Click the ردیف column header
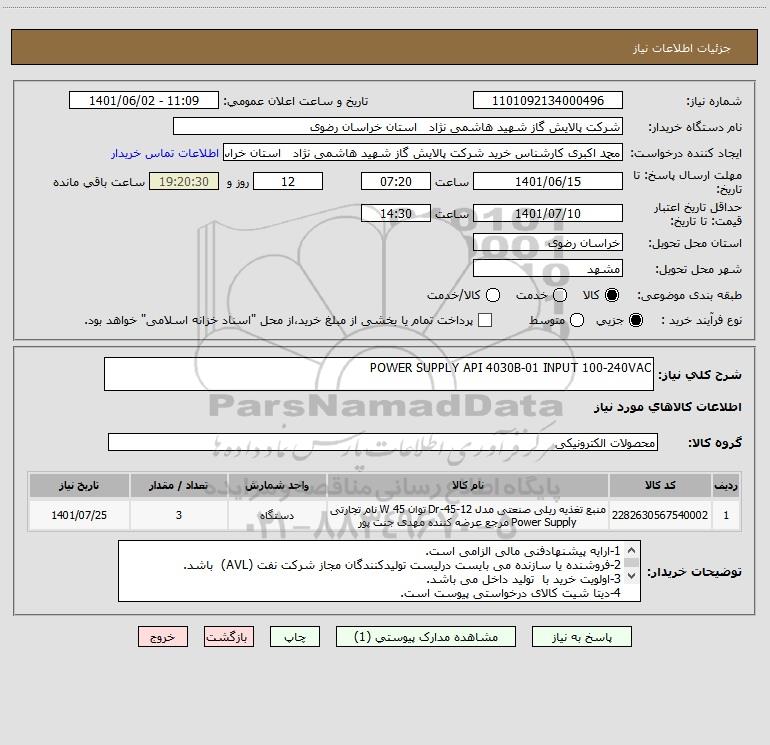The height and width of the screenshot is (745, 770). click(x=726, y=485)
